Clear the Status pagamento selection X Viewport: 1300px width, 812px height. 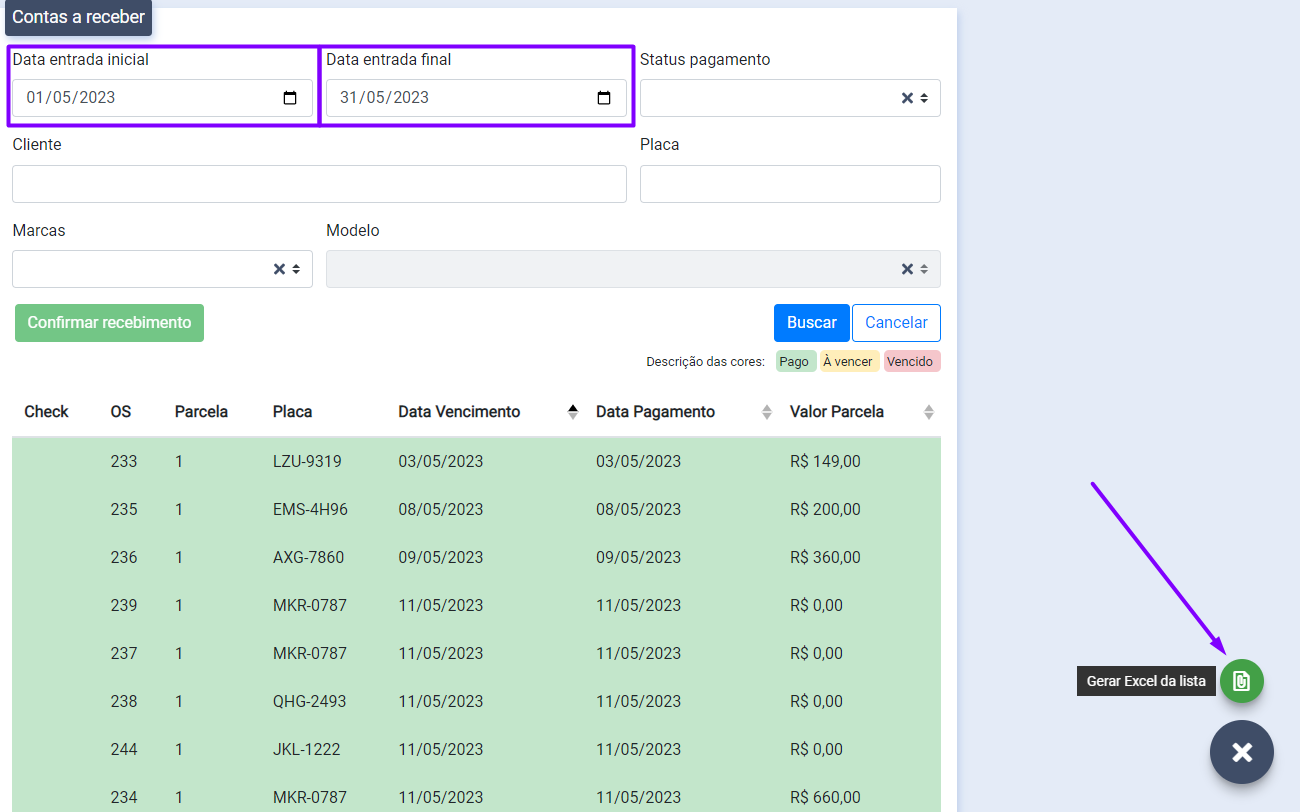907,98
